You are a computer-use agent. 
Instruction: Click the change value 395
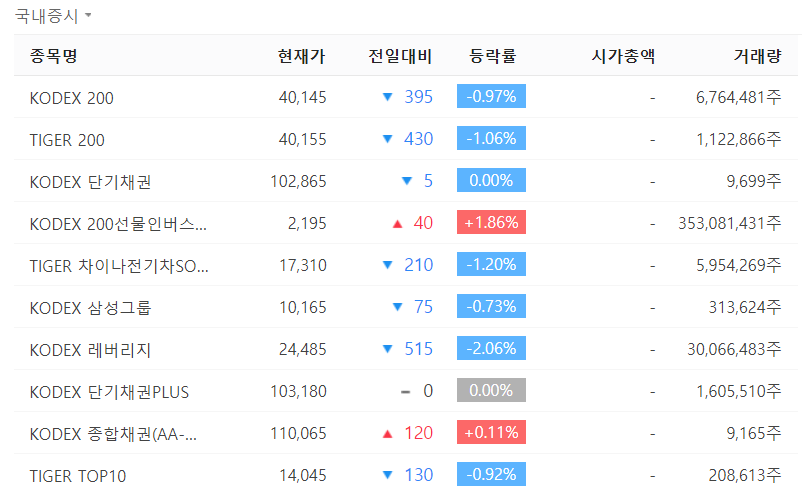point(418,97)
